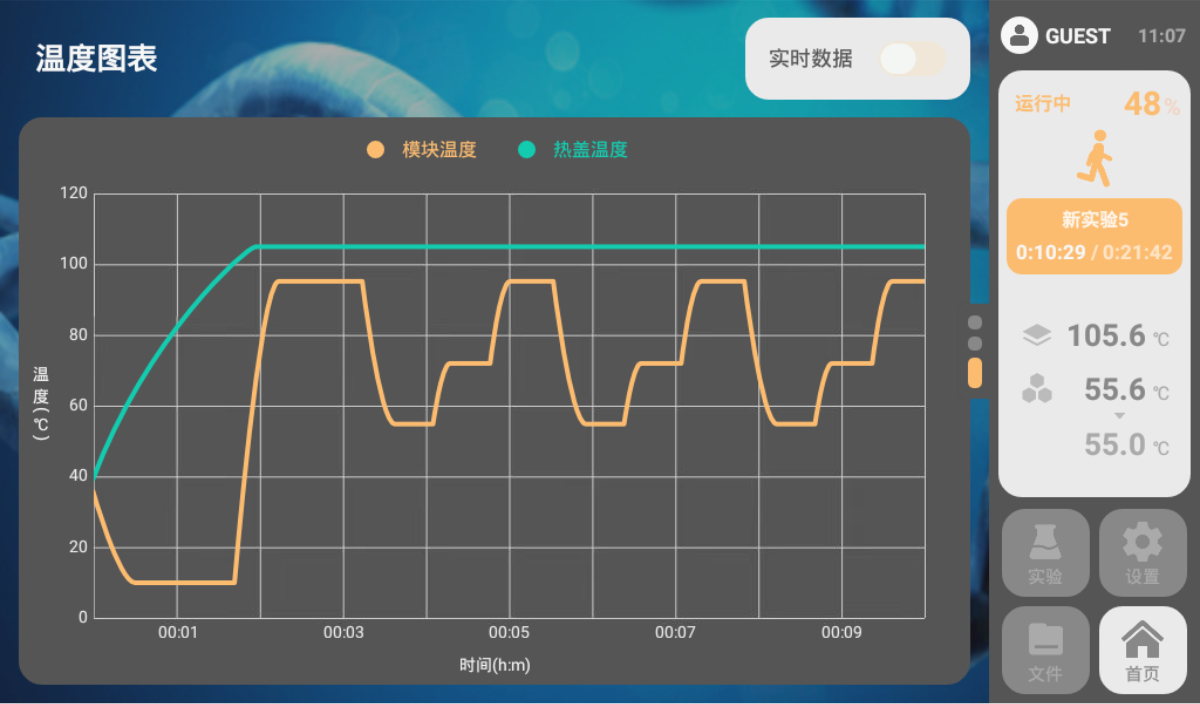The height and width of the screenshot is (704, 1200).
Task: Click the 48% progress readout
Action: pyautogui.click(x=1151, y=104)
